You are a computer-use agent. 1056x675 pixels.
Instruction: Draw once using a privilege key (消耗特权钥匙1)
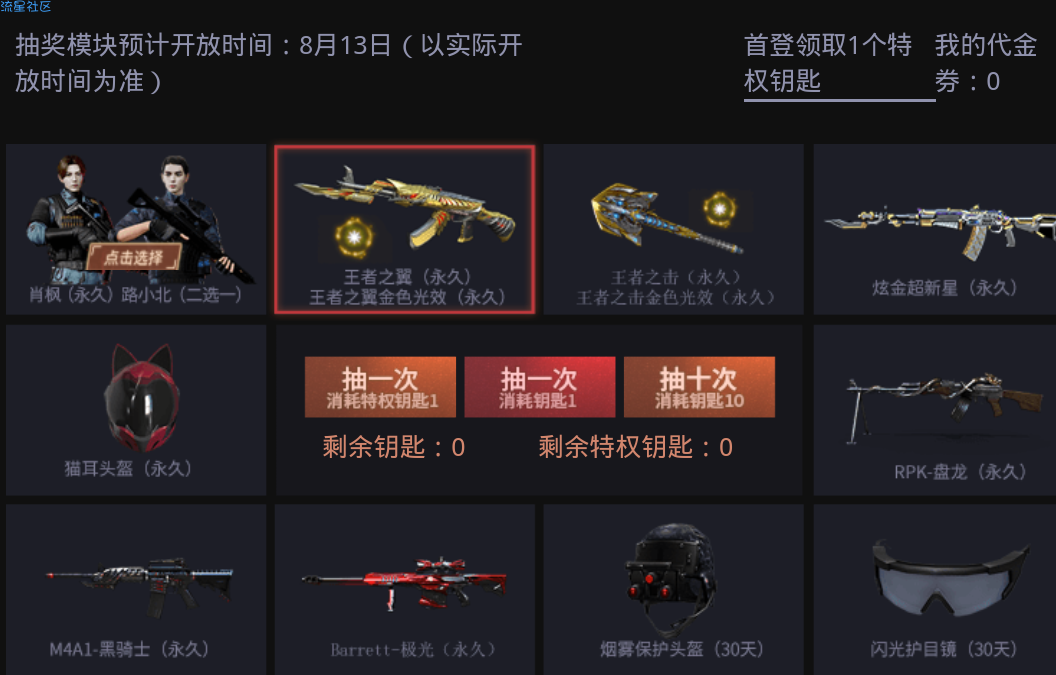381,387
